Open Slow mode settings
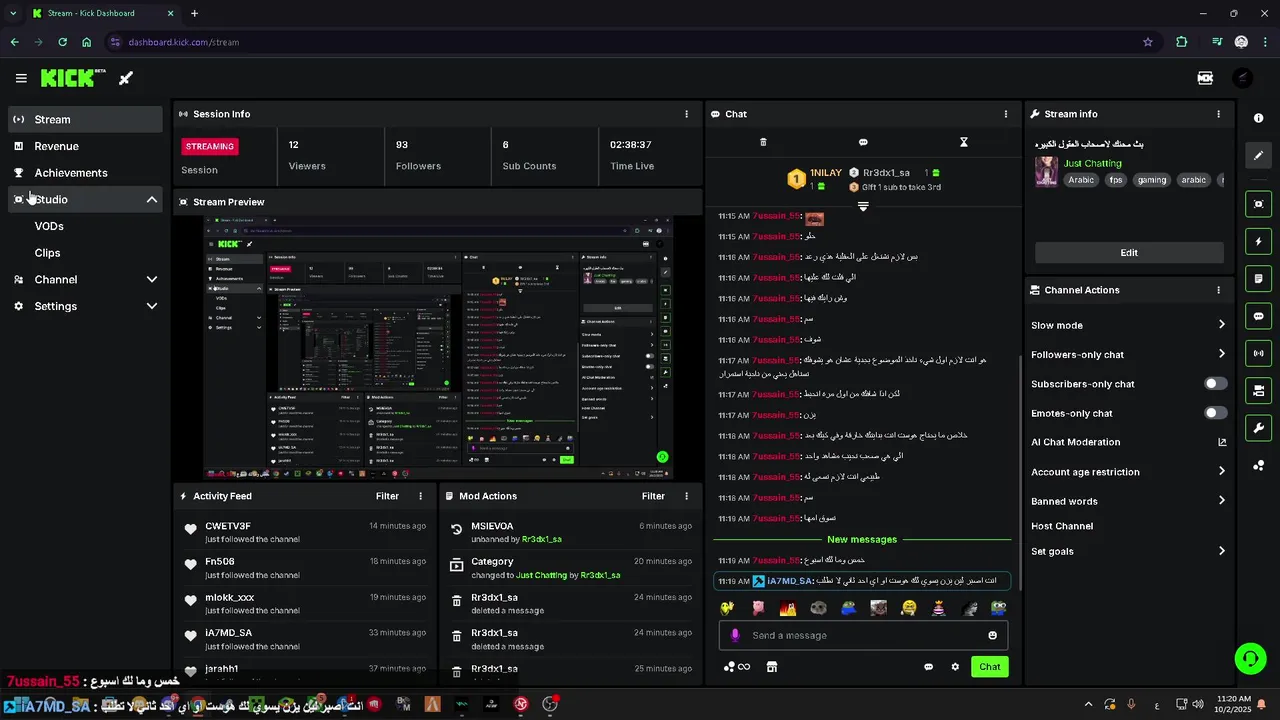The height and width of the screenshot is (720, 1280). click(1129, 325)
